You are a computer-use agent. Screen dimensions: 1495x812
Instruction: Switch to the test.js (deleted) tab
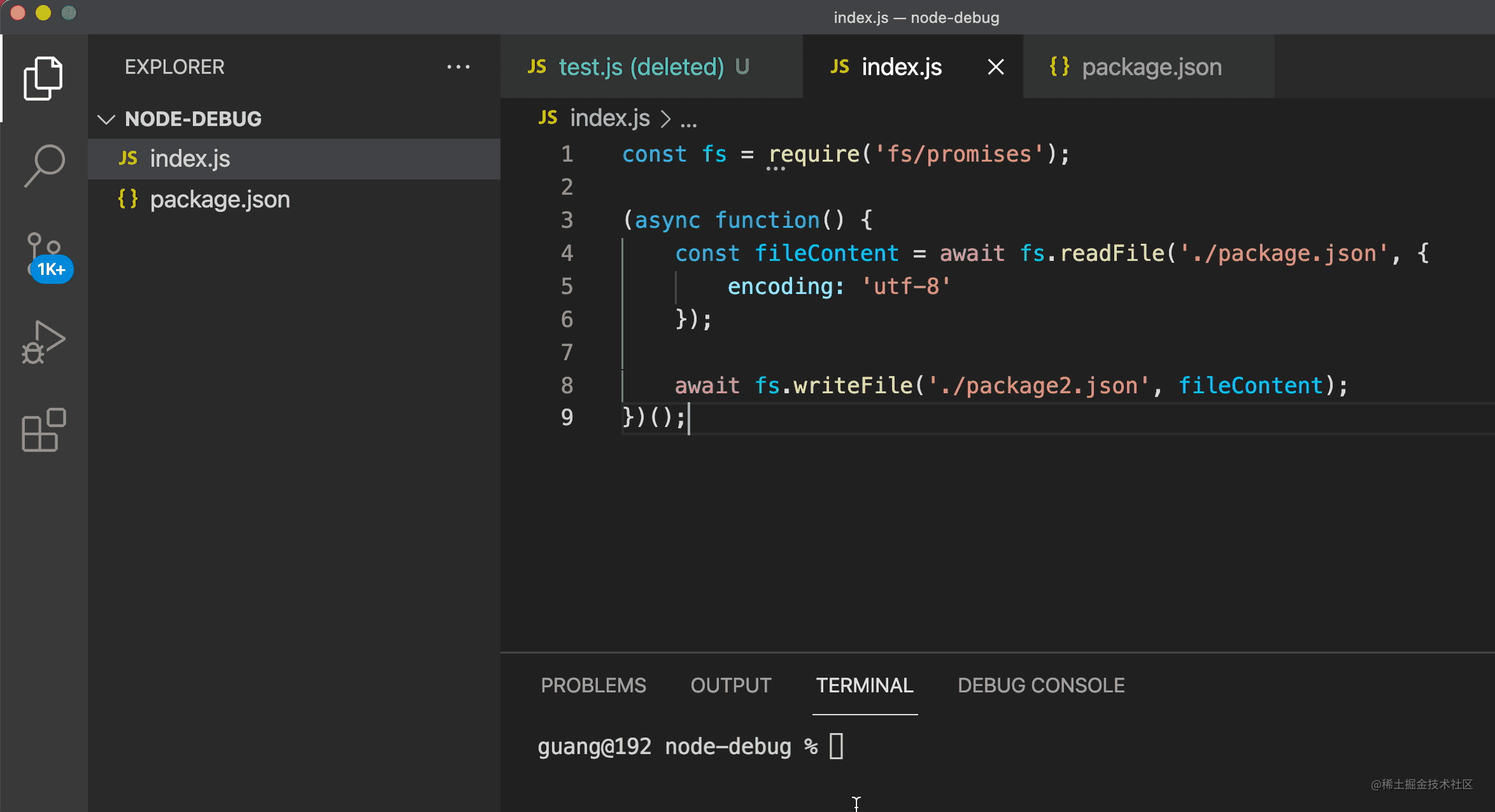[641, 67]
